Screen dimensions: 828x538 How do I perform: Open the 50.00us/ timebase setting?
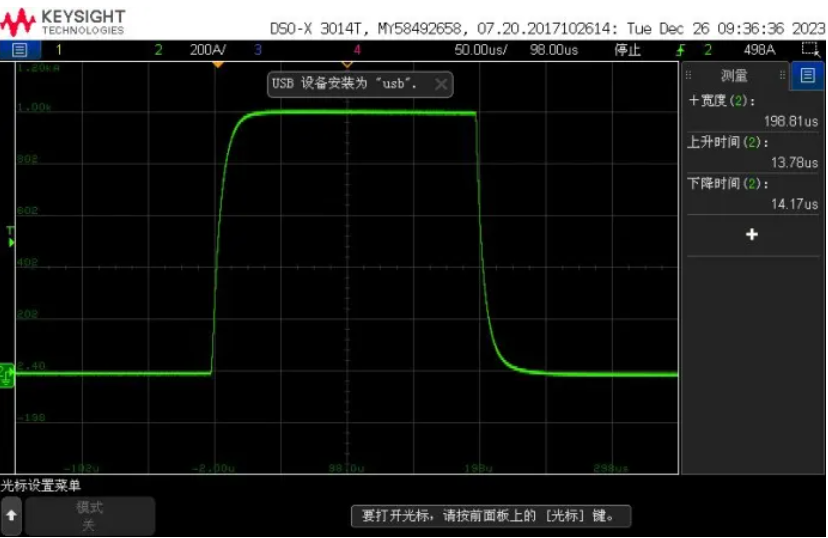(480, 50)
